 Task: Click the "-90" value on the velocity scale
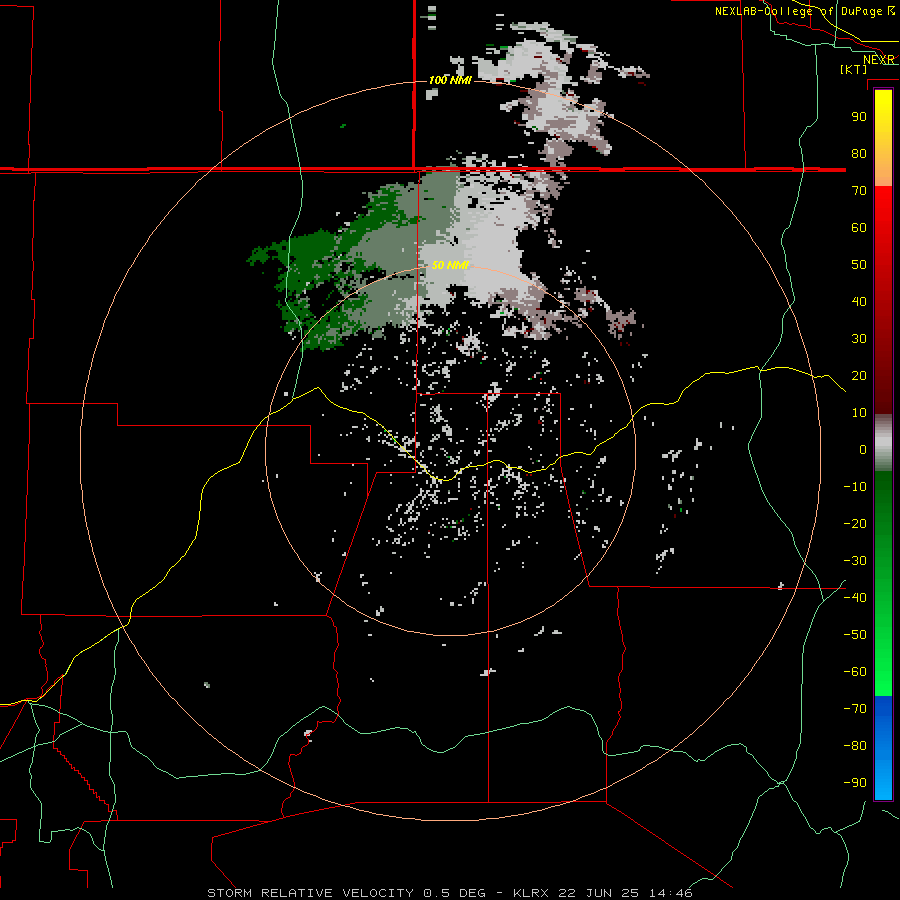click(855, 782)
